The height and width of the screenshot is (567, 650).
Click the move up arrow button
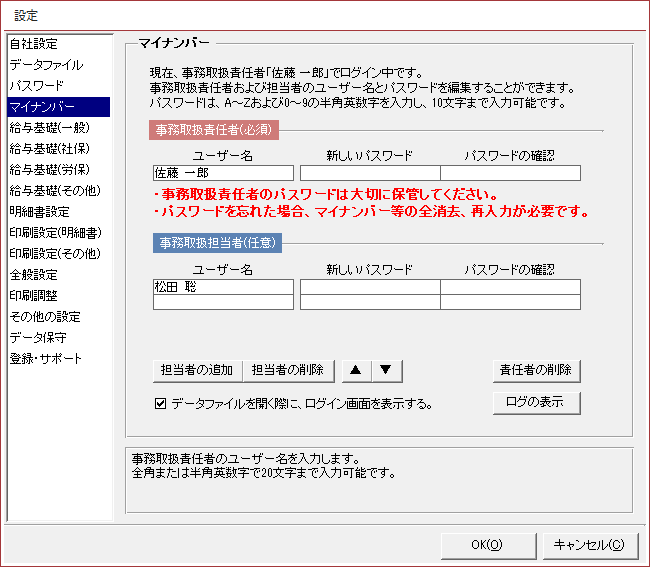tap(356, 370)
